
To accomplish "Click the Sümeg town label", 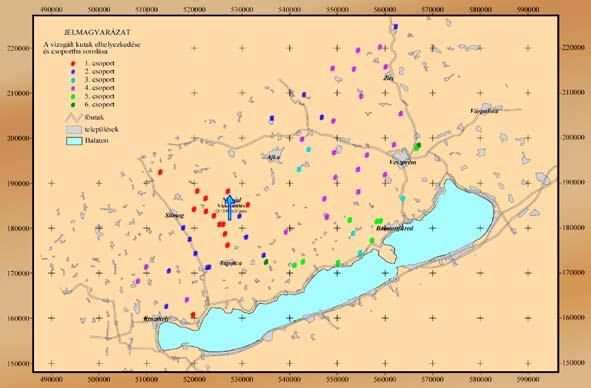I will point(175,216).
